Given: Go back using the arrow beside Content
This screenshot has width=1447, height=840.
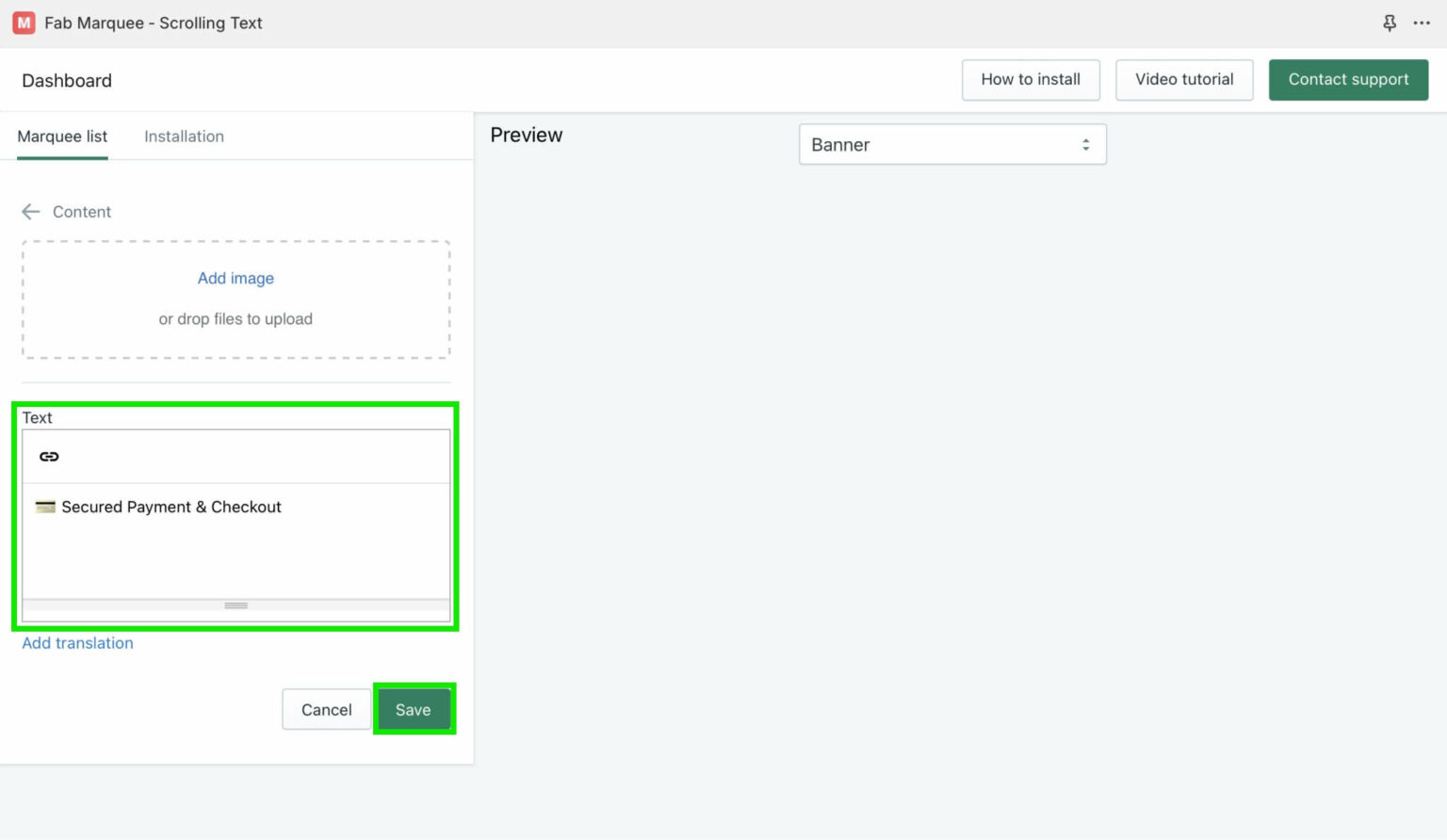Looking at the screenshot, I should click(x=30, y=211).
